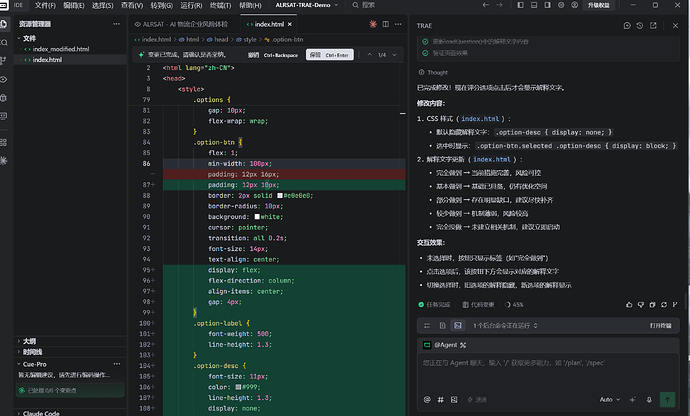Toggle the bottom panel layout icon
The image size is (690, 416).
(x=534, y=5)
